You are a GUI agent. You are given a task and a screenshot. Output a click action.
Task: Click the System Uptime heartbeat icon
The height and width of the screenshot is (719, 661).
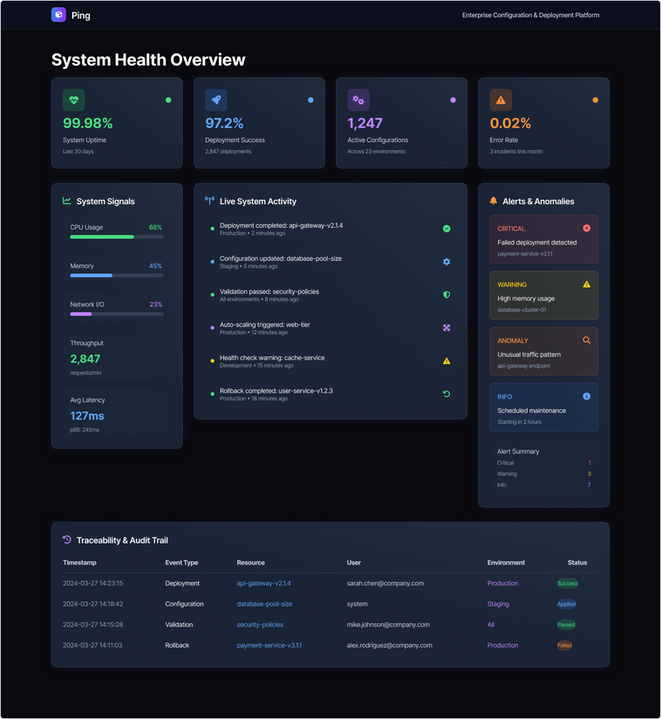(x=74, y=100)
